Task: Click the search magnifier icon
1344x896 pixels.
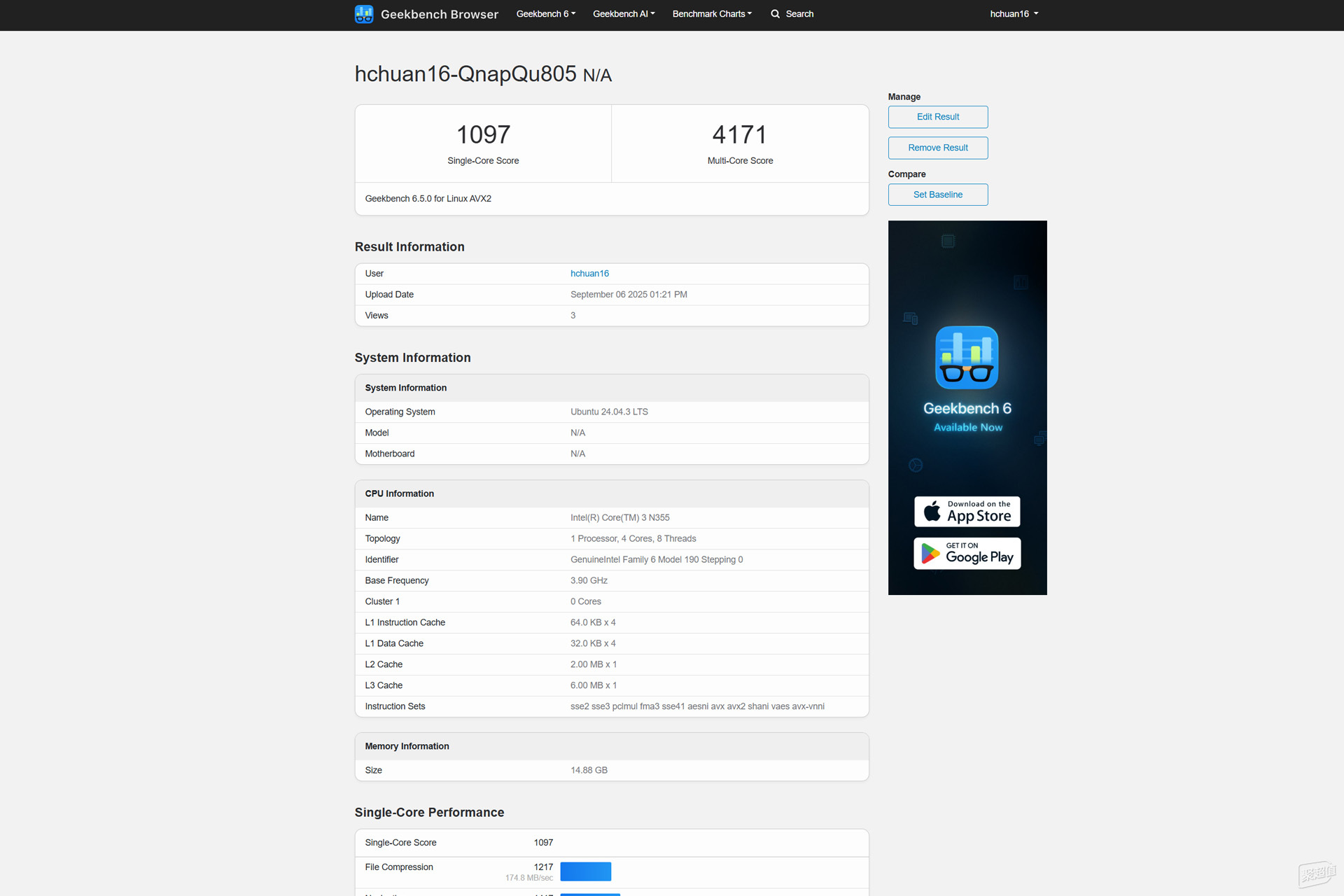Action: (775, 14)
